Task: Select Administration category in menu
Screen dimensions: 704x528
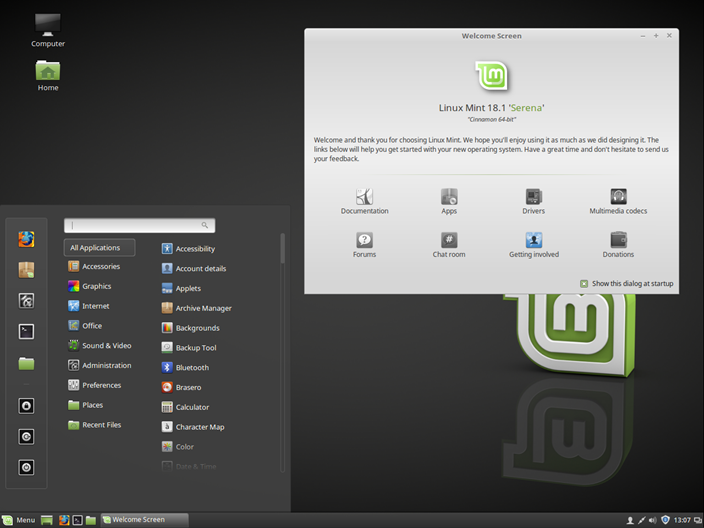Action: click(99, 365)
